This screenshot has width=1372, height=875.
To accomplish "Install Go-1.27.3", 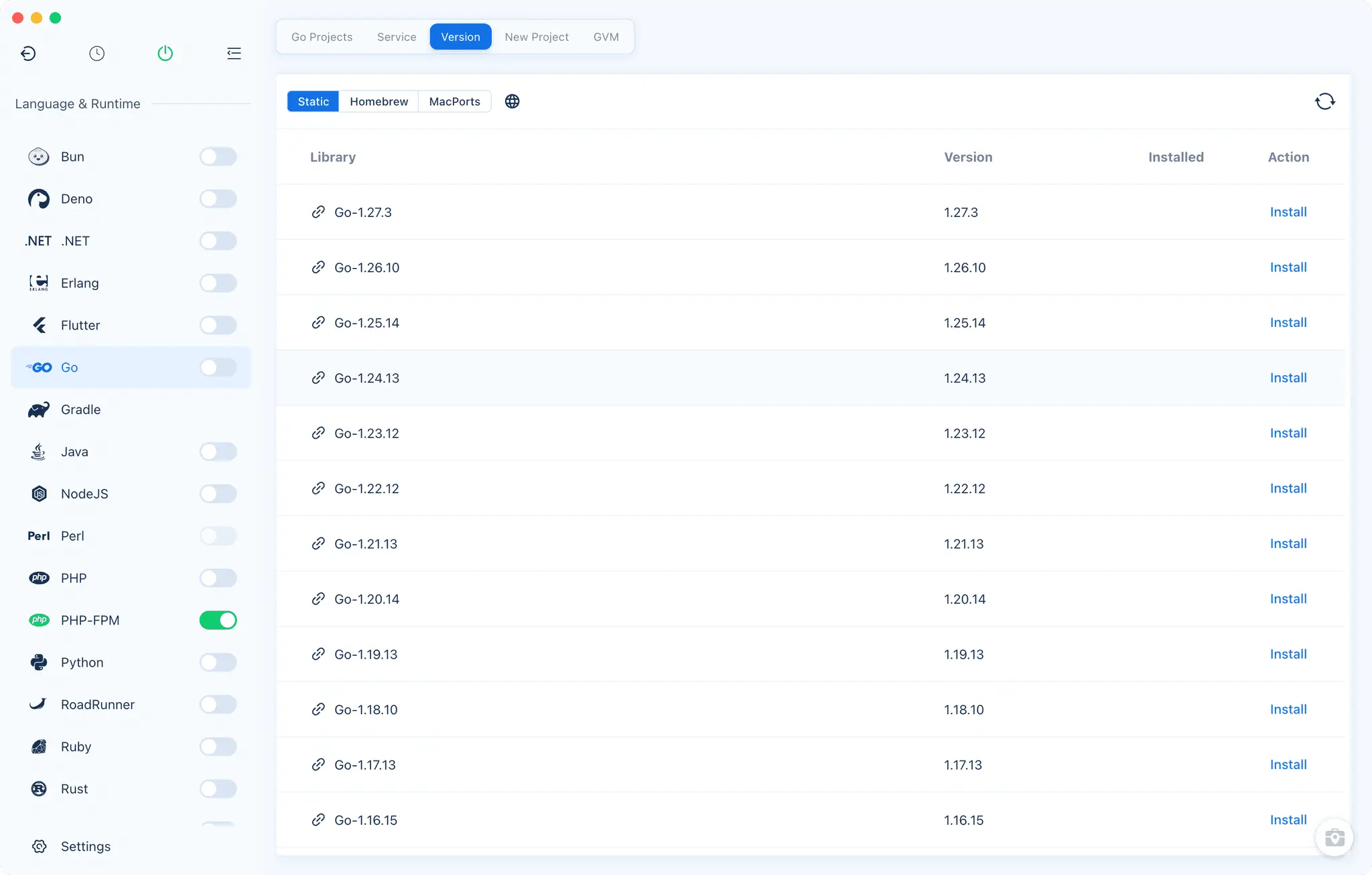I will [1288, 212].
